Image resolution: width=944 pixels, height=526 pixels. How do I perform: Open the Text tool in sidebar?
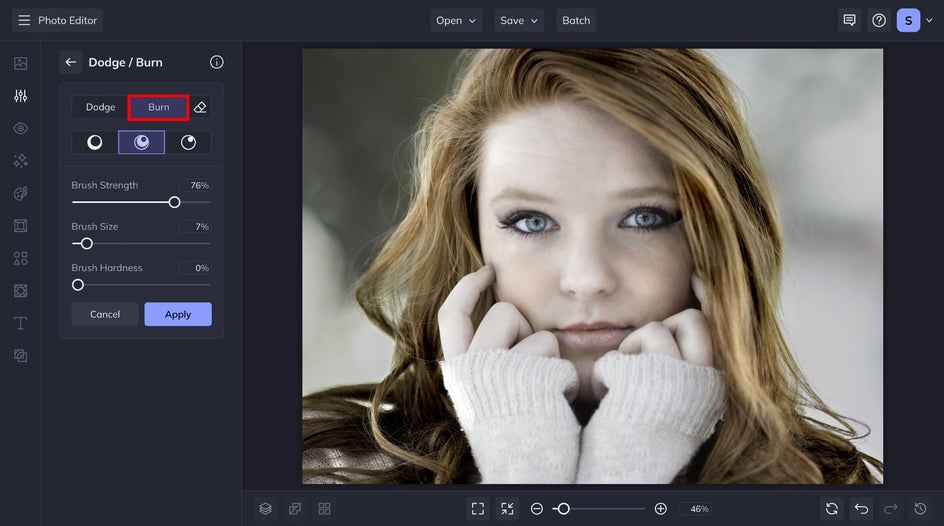(20, 323)
